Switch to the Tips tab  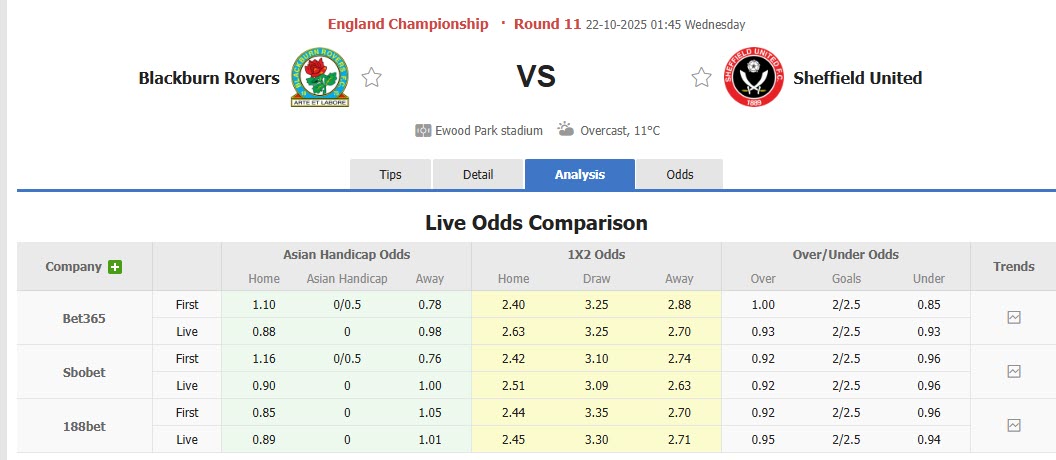(391, 174)
